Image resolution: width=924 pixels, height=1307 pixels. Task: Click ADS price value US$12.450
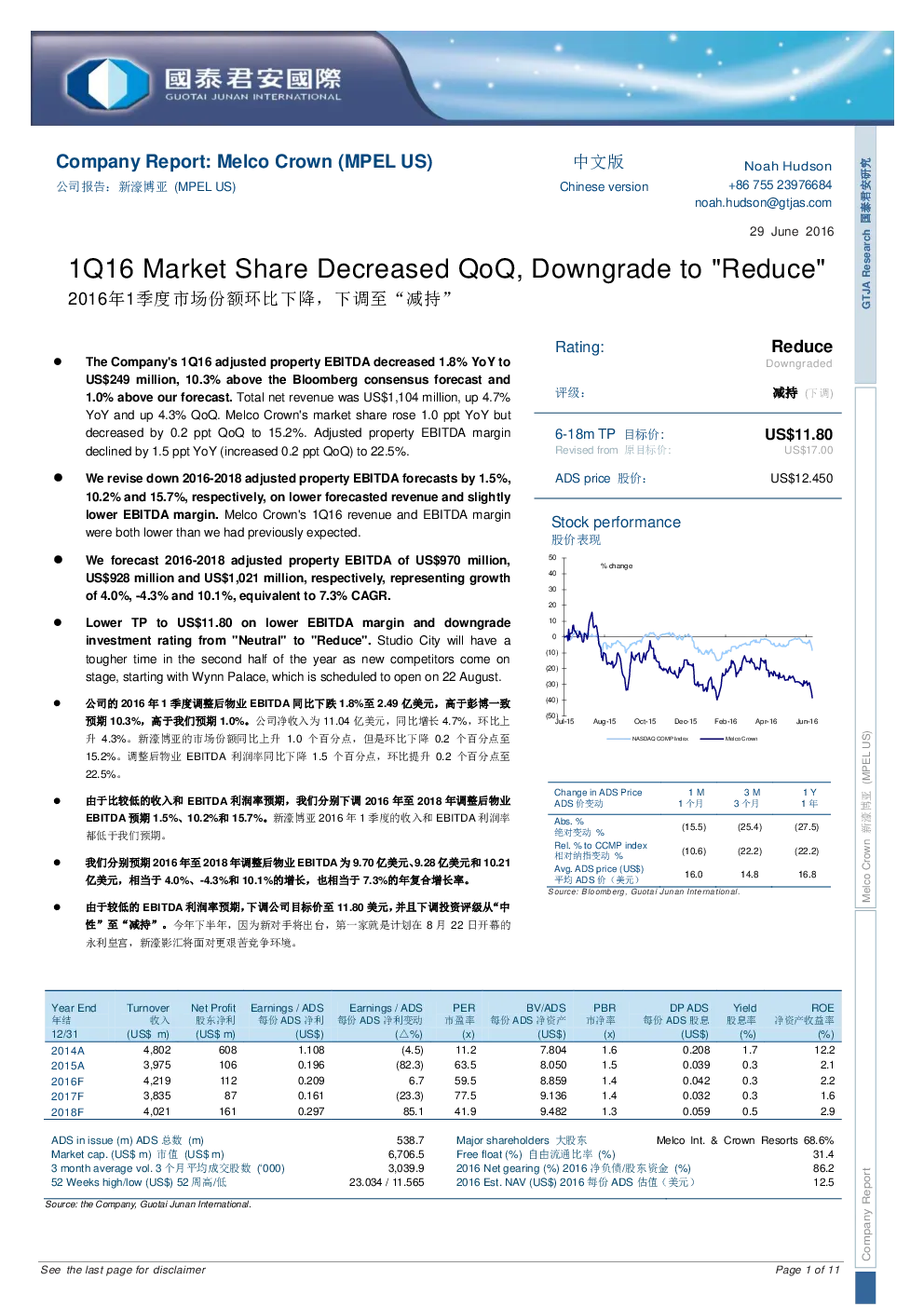click(x=801, y=478)
